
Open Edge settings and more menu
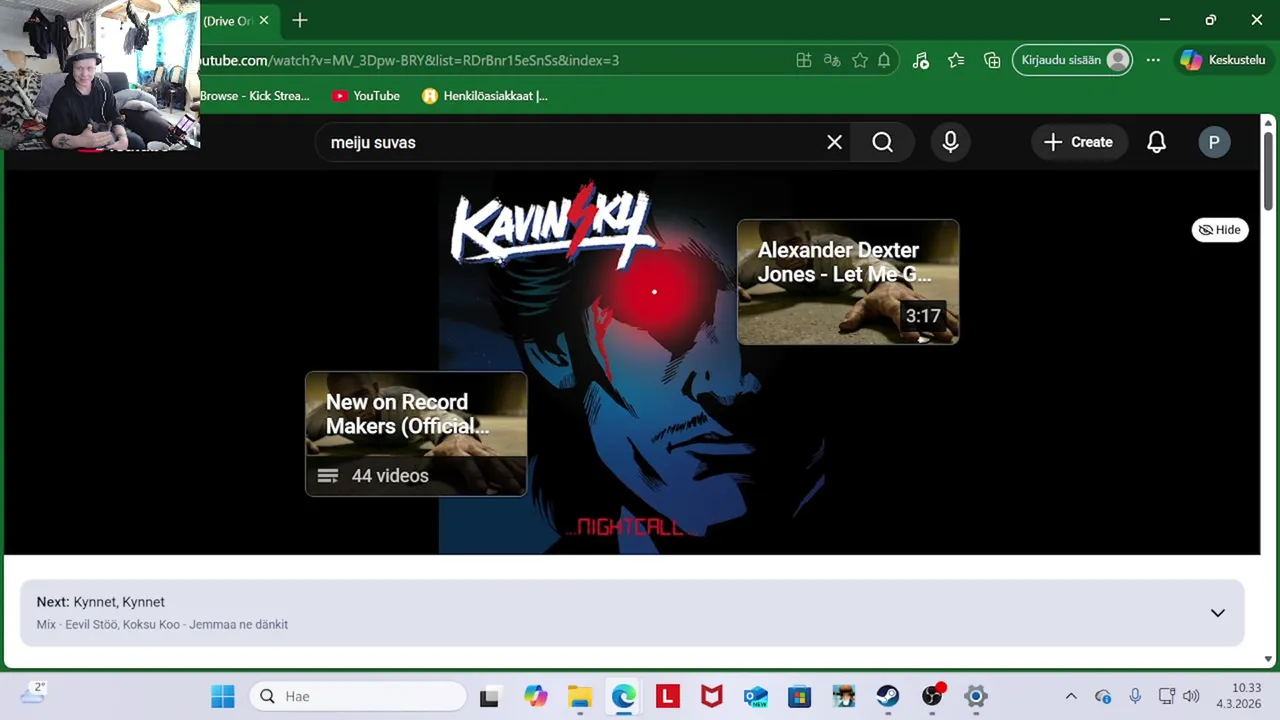click(x=1153, y=60)
